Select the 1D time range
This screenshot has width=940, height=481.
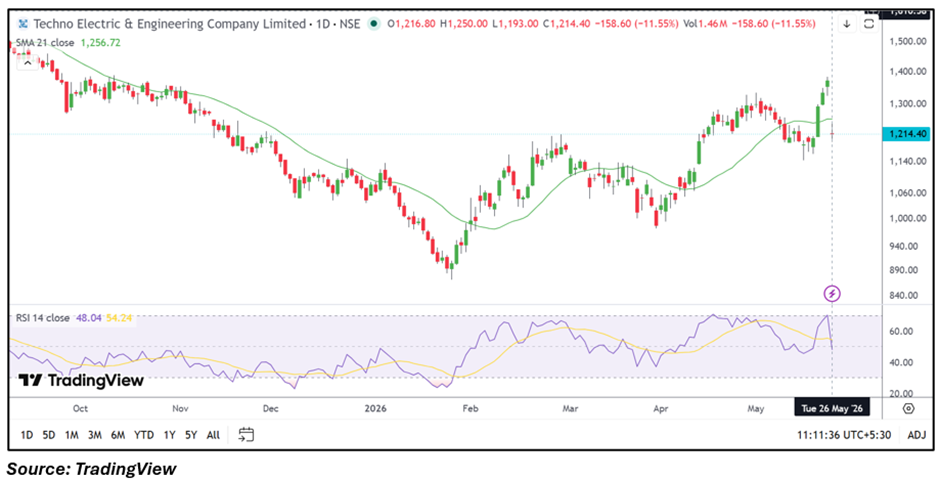coord(26,435)
